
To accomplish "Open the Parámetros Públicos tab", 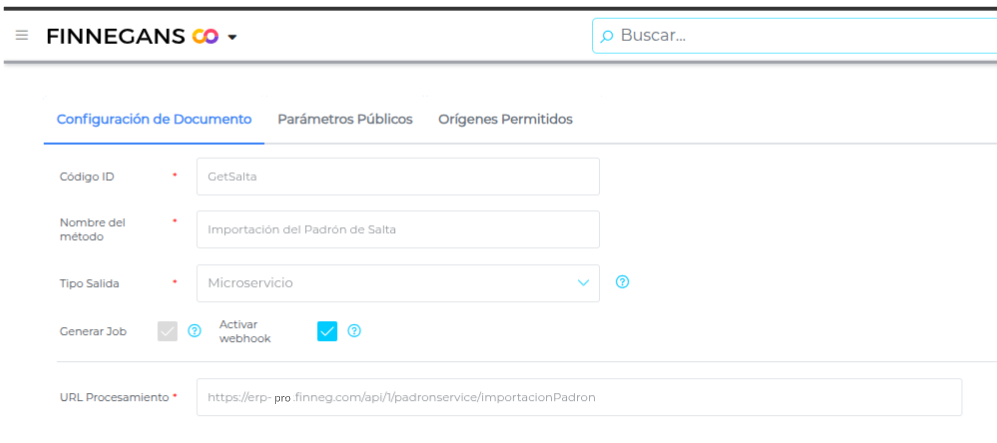I will pos(345,119).
